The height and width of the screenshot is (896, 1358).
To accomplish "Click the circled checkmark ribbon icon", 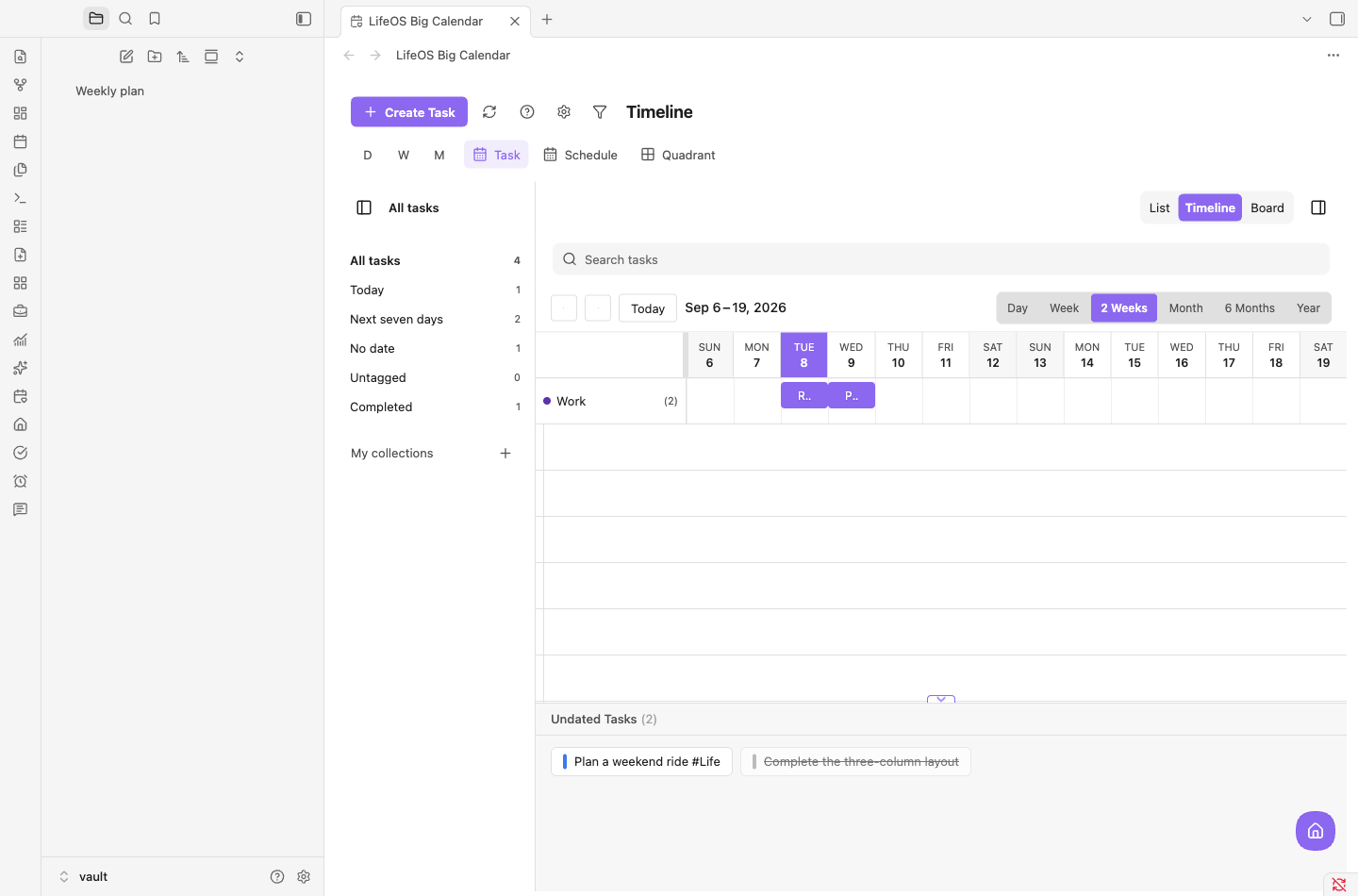I will click(x=20, y=453).
